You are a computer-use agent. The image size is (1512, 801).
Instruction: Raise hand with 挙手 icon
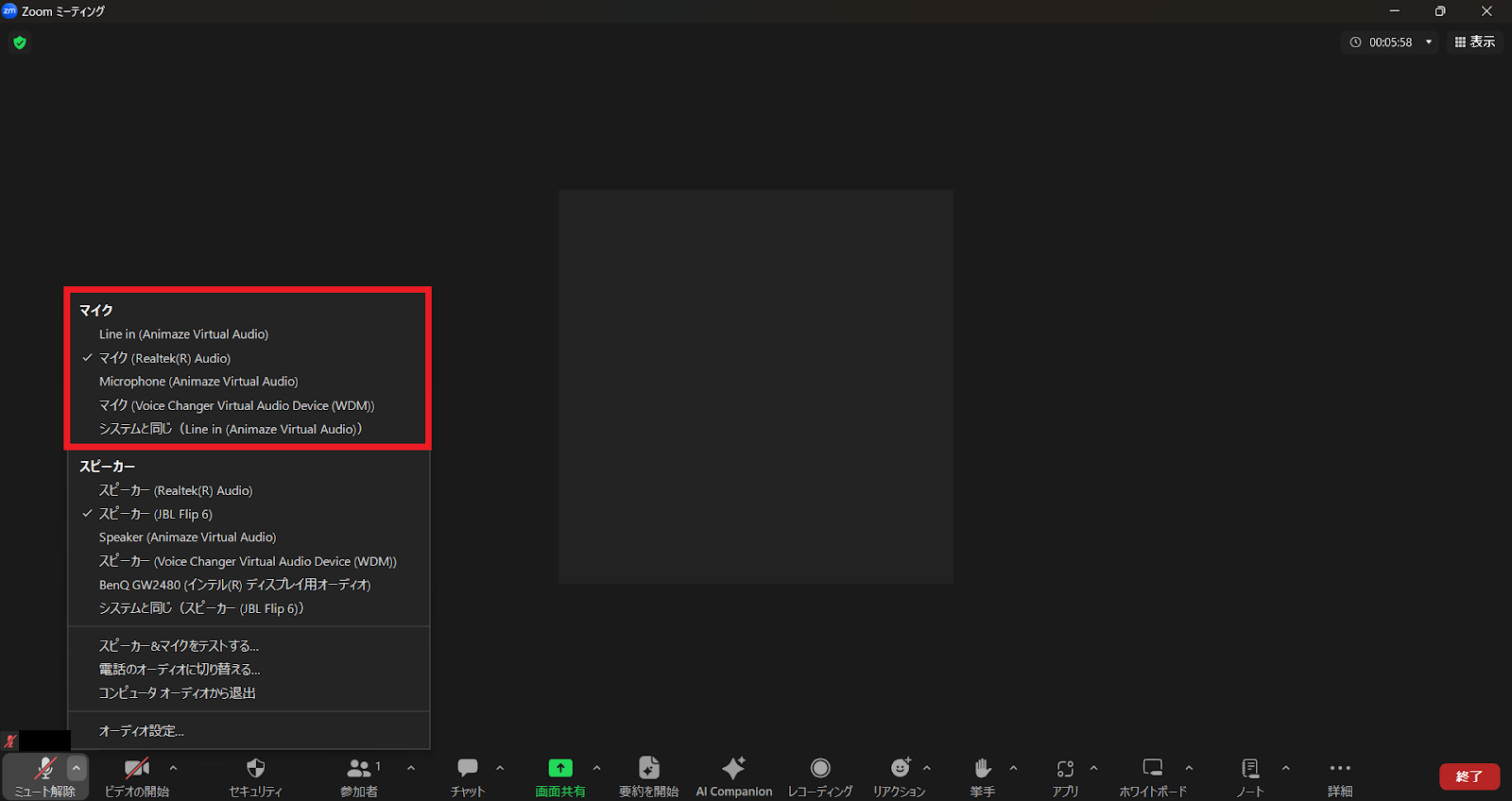[982, 768]
